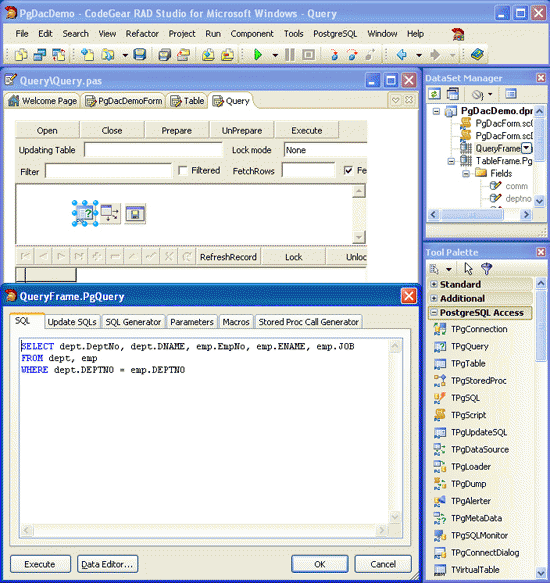Click the filter funnel in Tool Palette
The width and height of the screenshot is (550, 583).
click(x=486, y=268)
